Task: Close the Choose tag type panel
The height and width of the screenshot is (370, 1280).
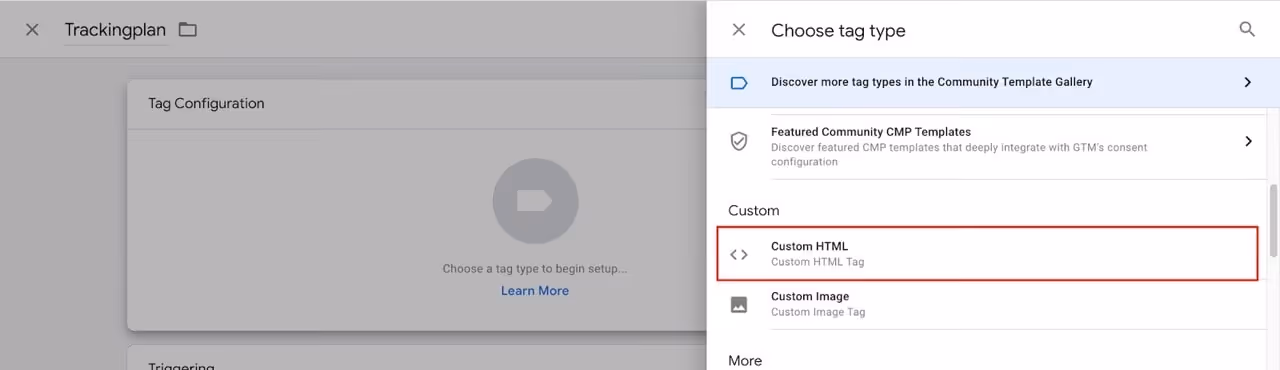Action: click(x=739, y=30)
